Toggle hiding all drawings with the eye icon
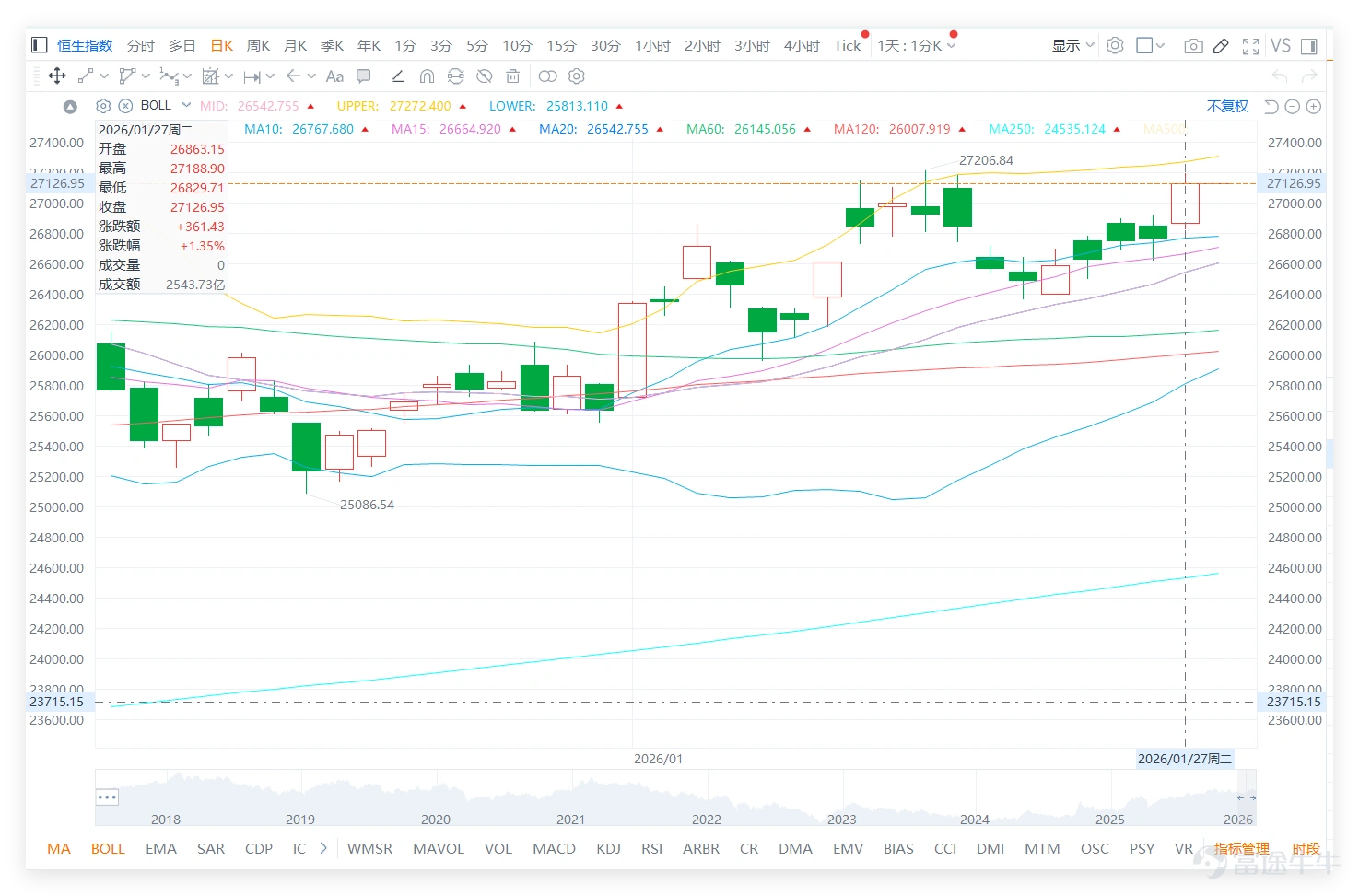1359x896 pixels. coord(484,76)
